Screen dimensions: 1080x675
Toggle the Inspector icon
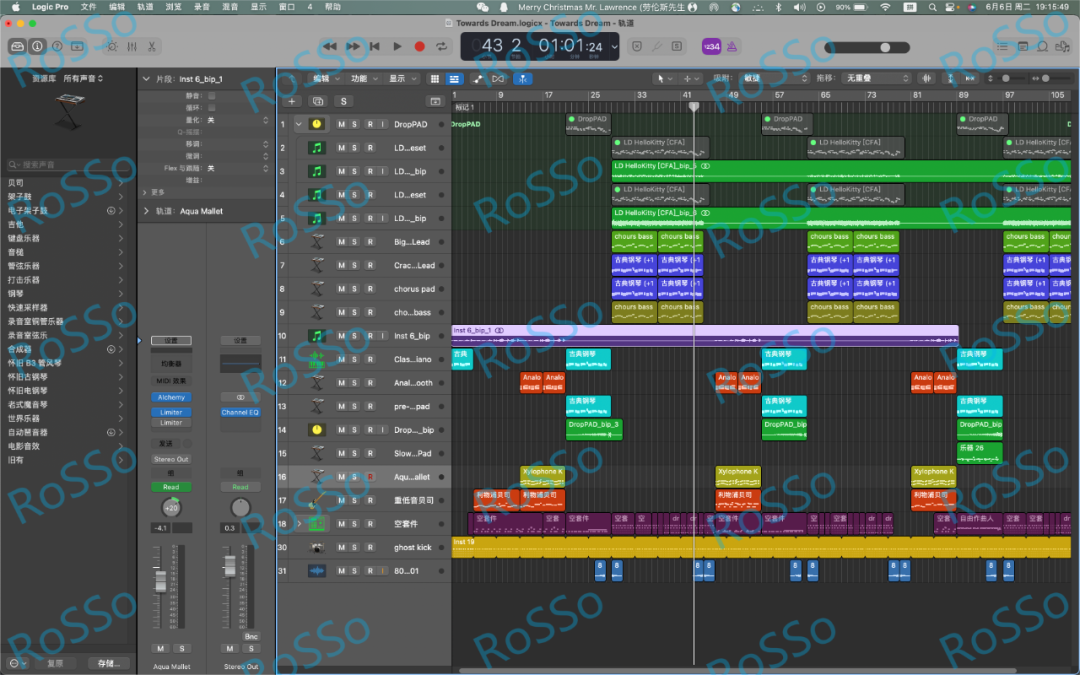[x=37, y=46]
